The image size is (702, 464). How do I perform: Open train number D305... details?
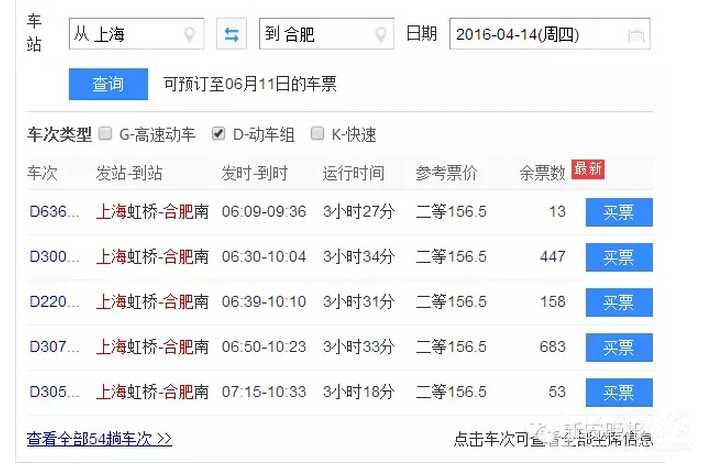(x=54, y=392)
